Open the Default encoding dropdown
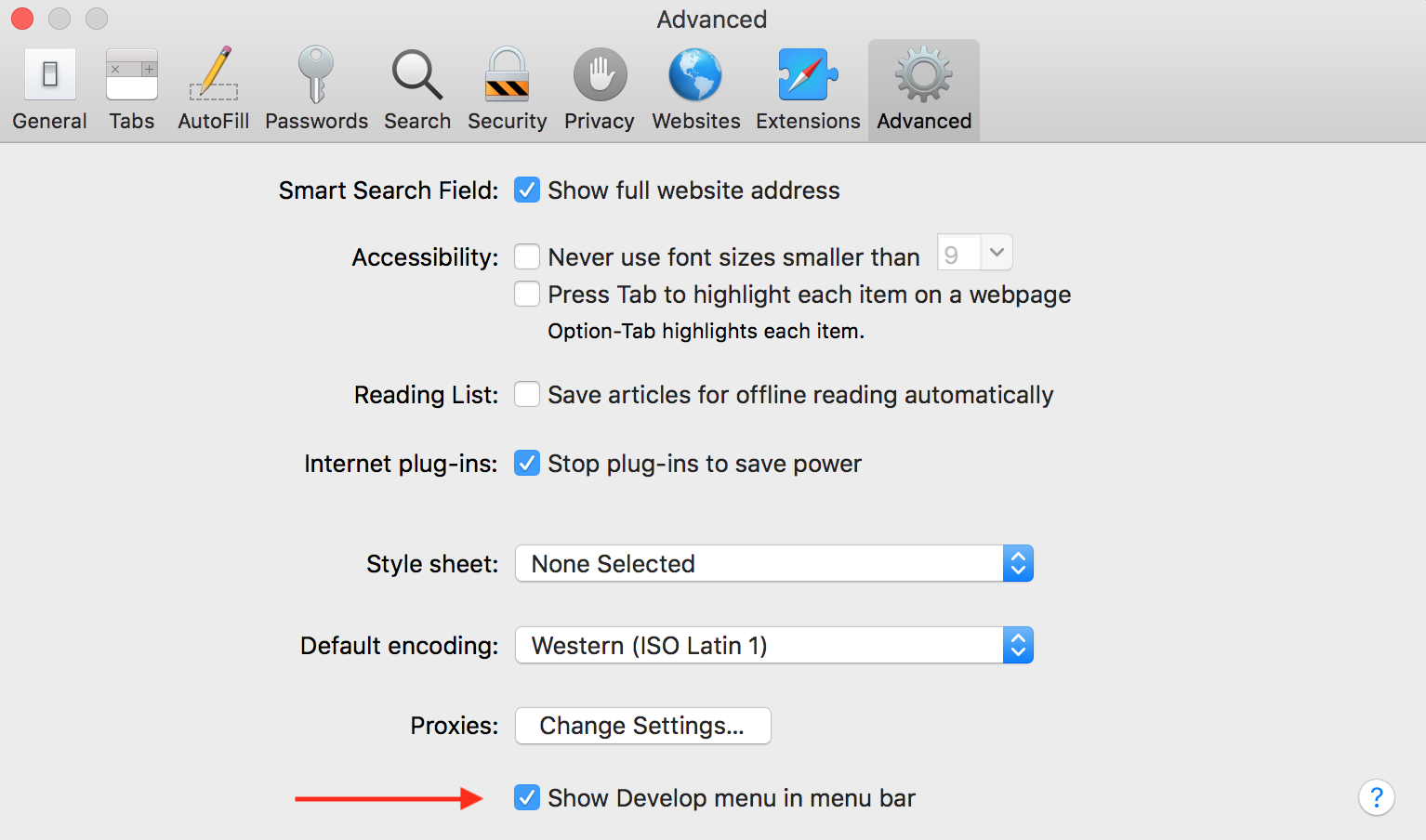Image resolution: width=1426 pixels, height=840 pixels. click(773, 646)
